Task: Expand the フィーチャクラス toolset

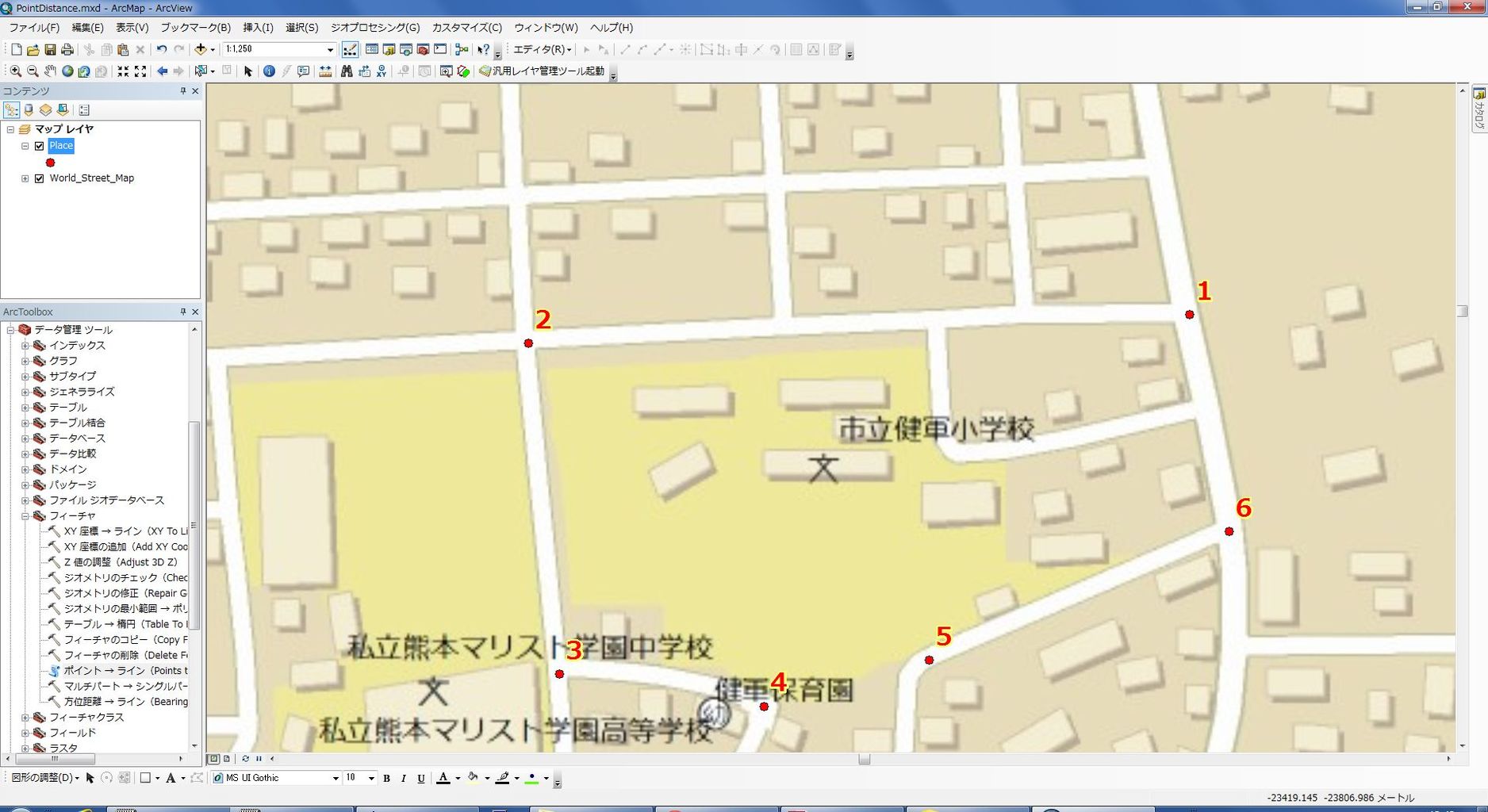Action: point(25,718)
